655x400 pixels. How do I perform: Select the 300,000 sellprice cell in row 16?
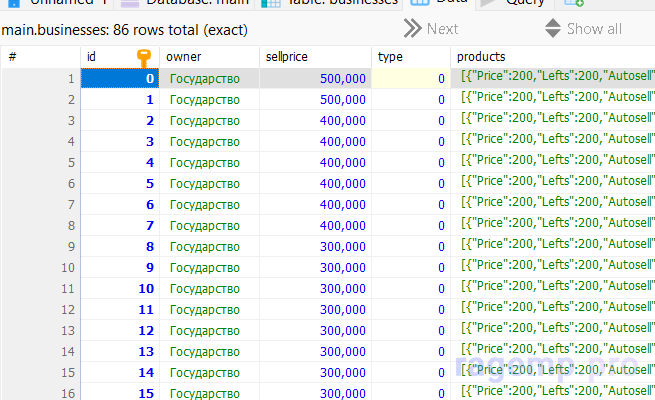[315, 393]
